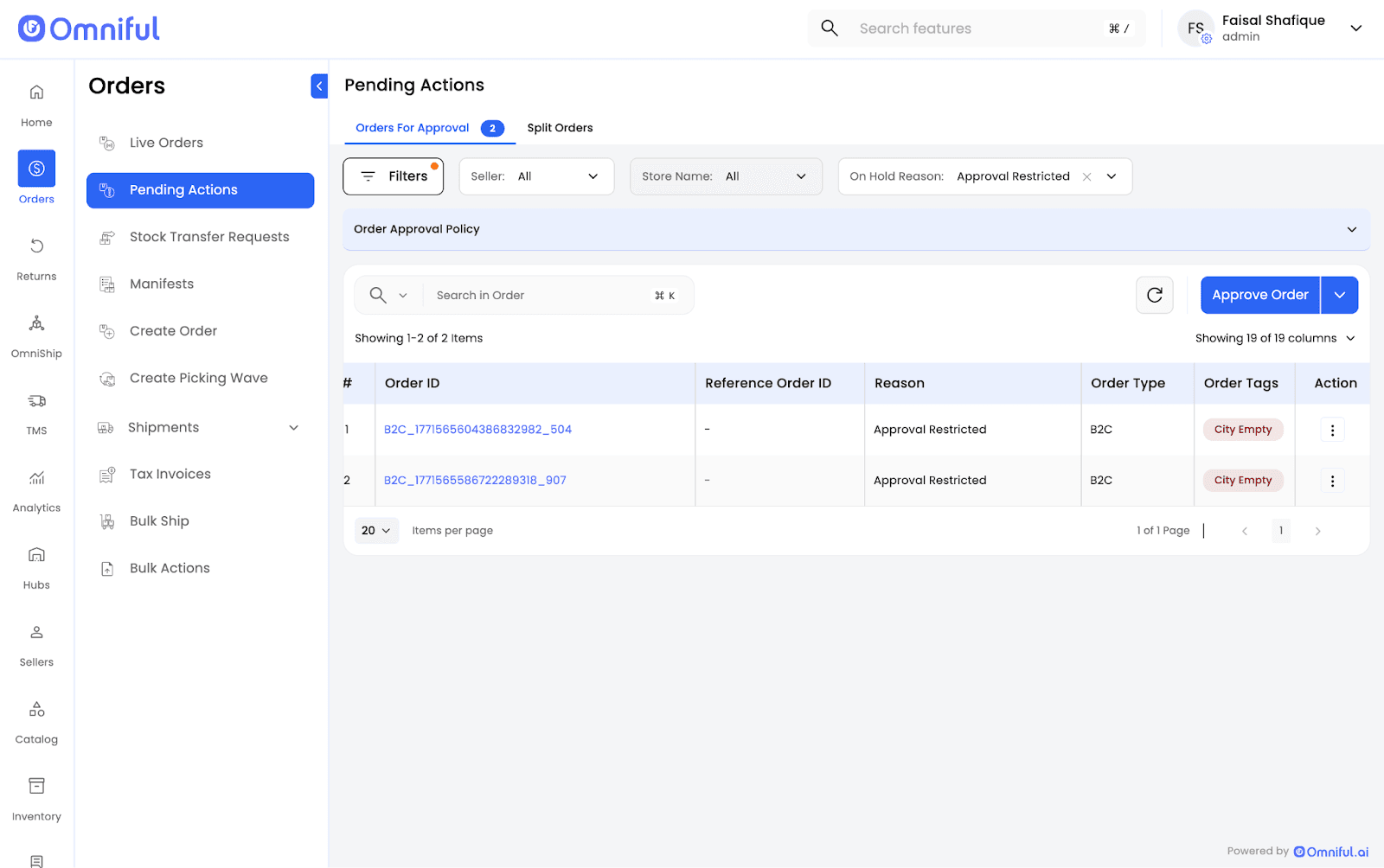The image size is (1384, 868).
Task: Switch to the Split Orders tab
Action: (x=560, y=128)
